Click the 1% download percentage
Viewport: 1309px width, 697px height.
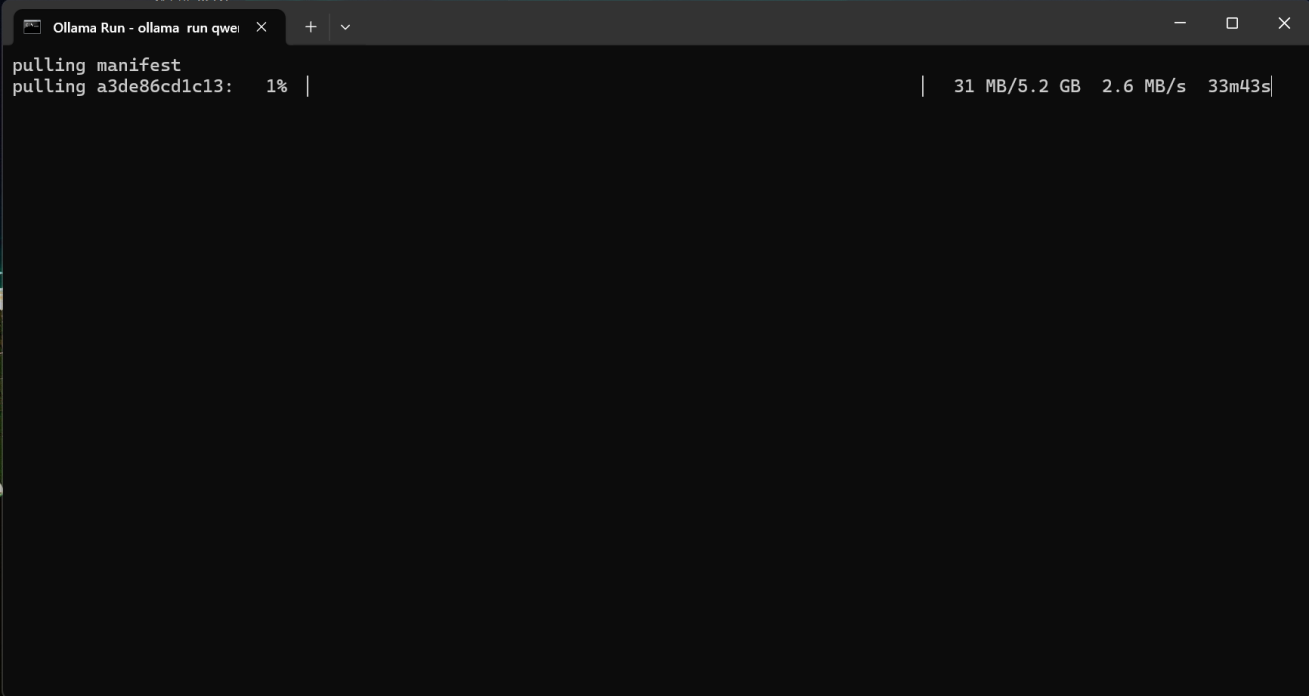(276, 87)
